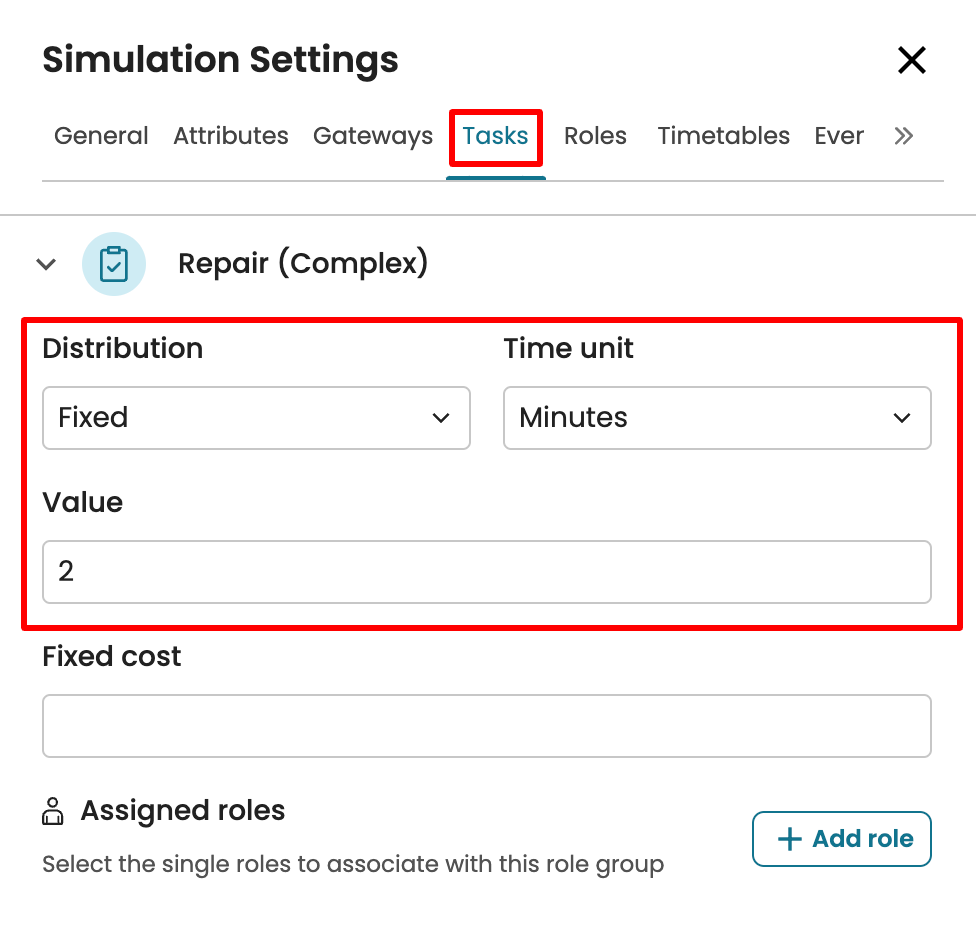Click the Repair (Complex) task title
The width and height of the screenshot is (976, 946).
[303, 264]
